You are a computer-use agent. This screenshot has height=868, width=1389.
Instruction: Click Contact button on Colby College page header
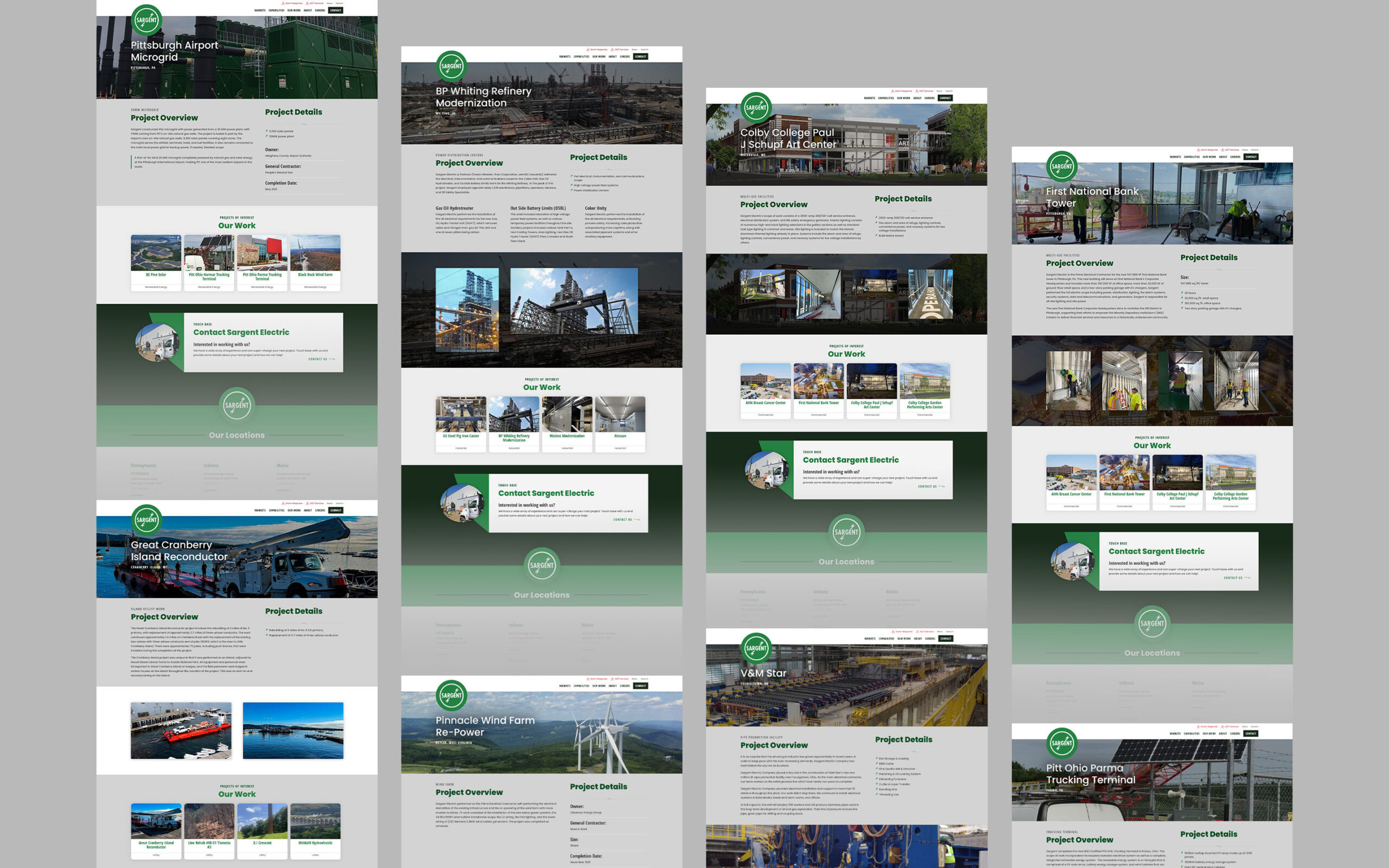945,98
